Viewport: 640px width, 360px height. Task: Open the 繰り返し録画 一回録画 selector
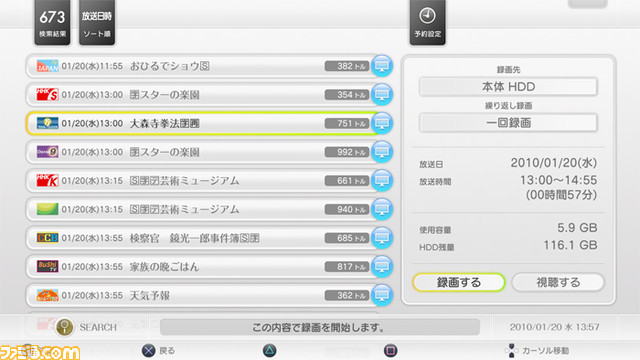click(508, 122)
